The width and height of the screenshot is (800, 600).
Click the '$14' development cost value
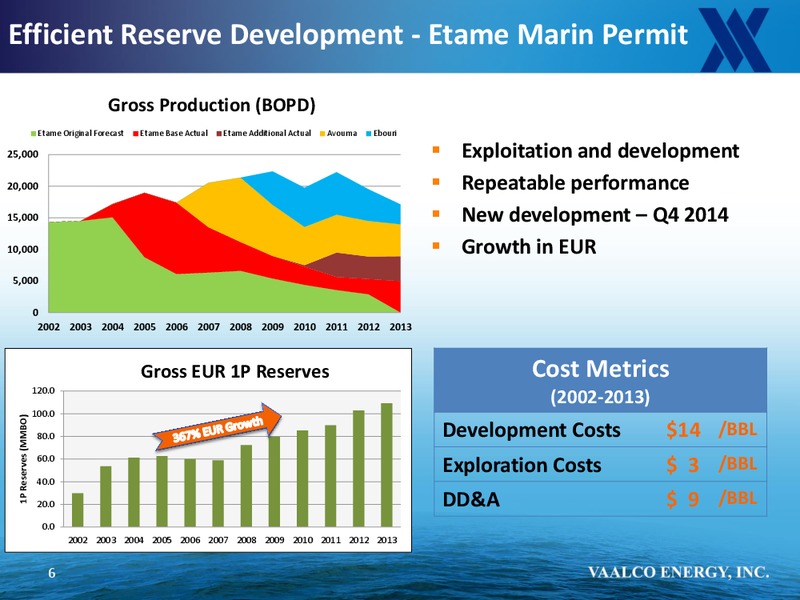click(x=683, y=430)
